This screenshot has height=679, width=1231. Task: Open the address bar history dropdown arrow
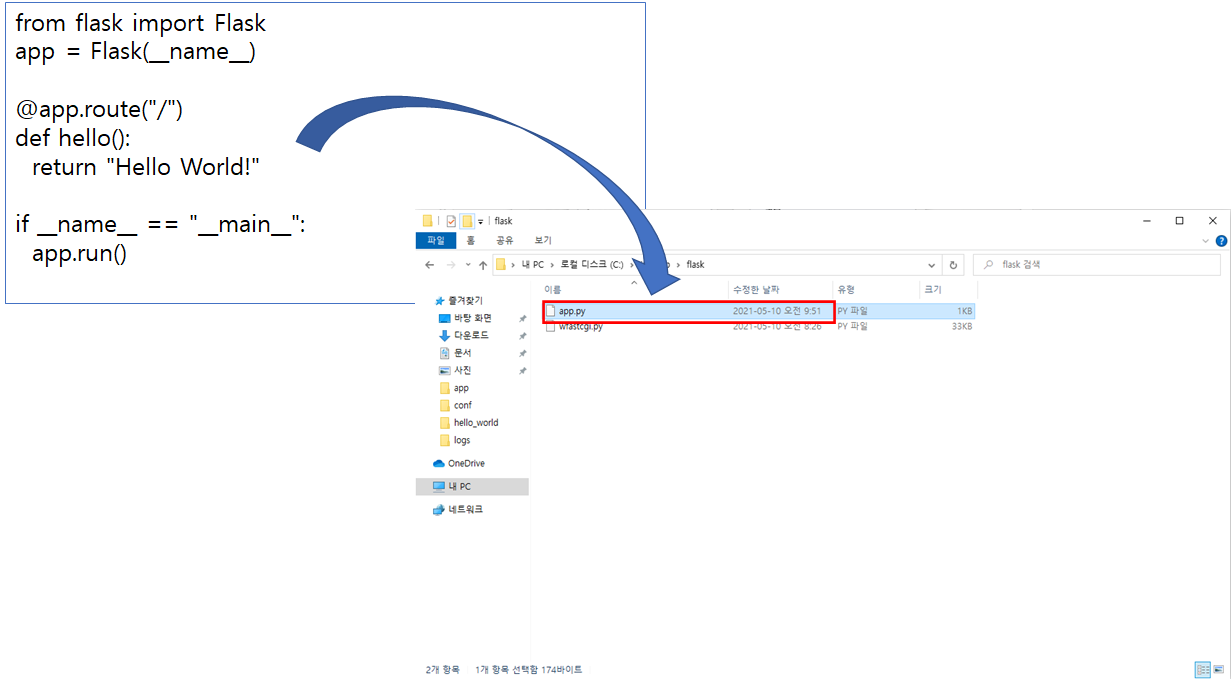pos(932,264)
